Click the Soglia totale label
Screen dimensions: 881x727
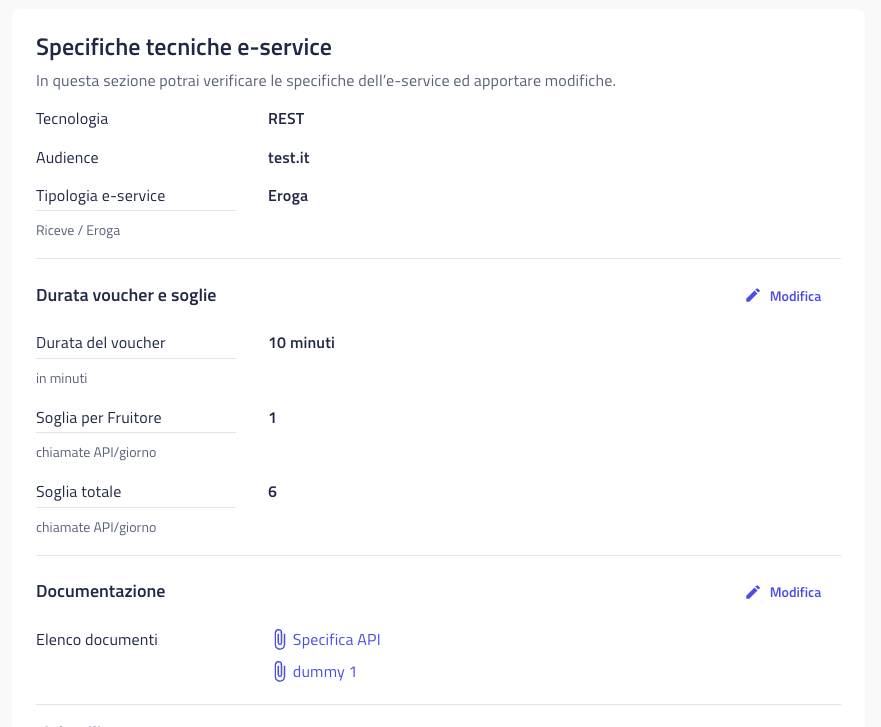click(x=79, y=492)
